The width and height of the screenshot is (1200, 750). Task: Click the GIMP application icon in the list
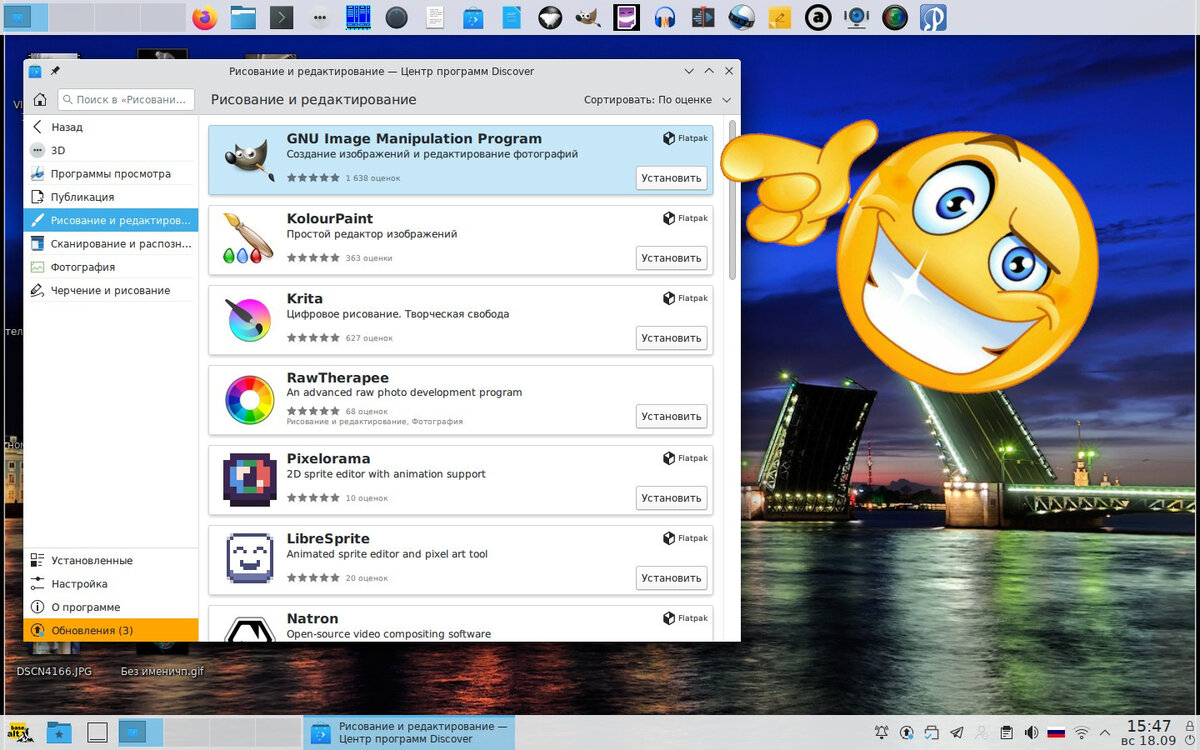(249, 160)
